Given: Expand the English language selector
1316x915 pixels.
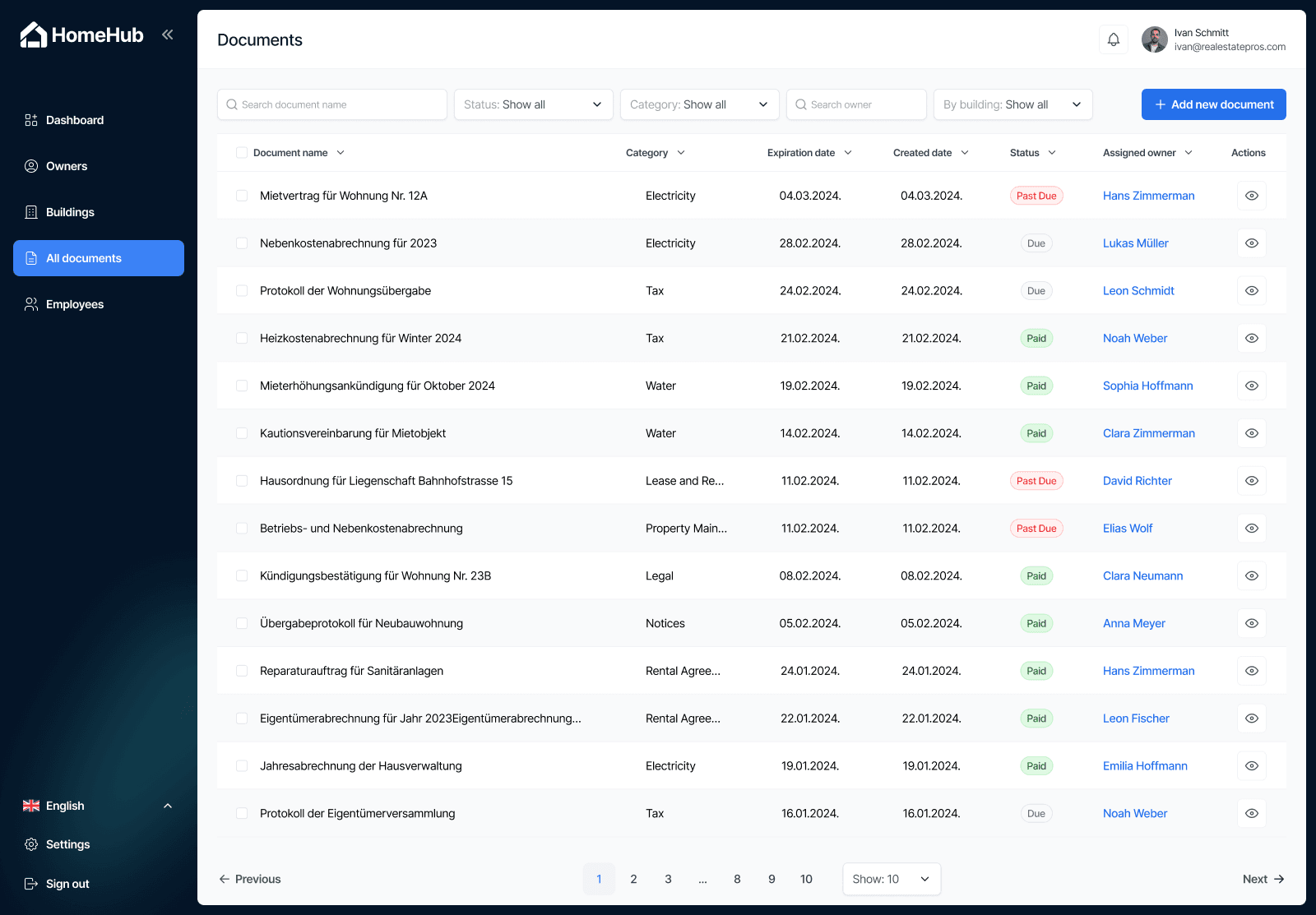Looking at the screenshot, I should point(99,806).
